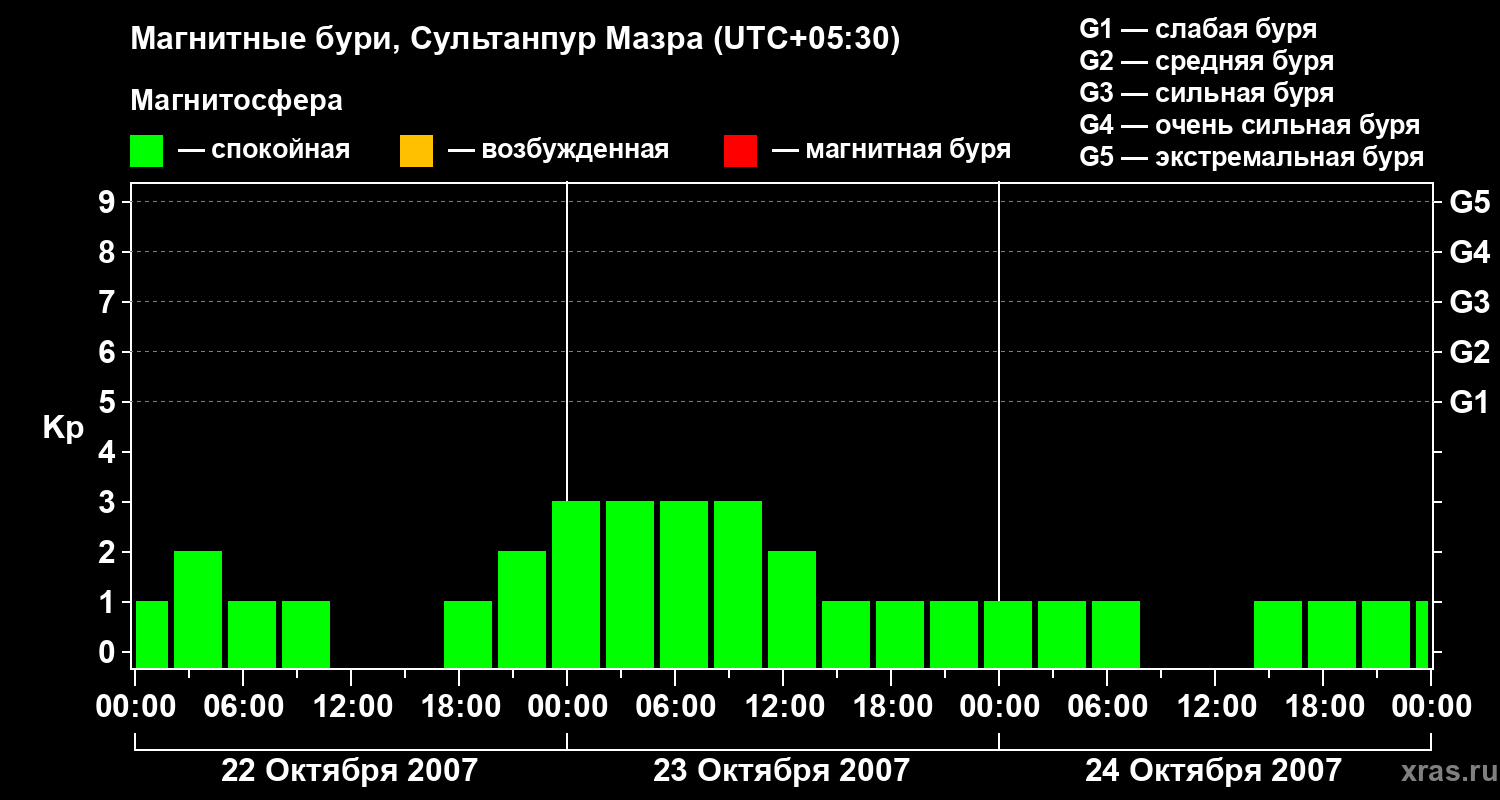The image size is (1500, 800).
Task: Select the 'G5 — экстремальная буря' legend line
Action: pyautogui.click(x=1252, y=157)
